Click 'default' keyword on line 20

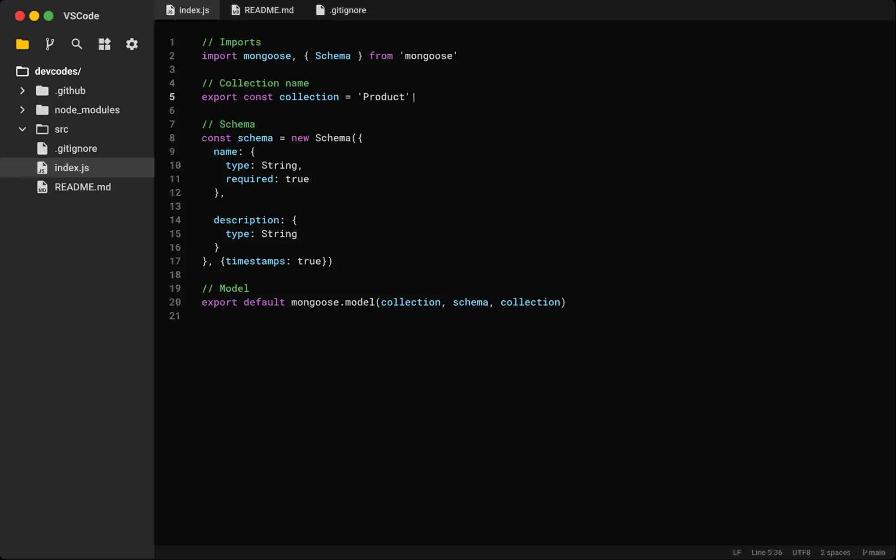264,302
